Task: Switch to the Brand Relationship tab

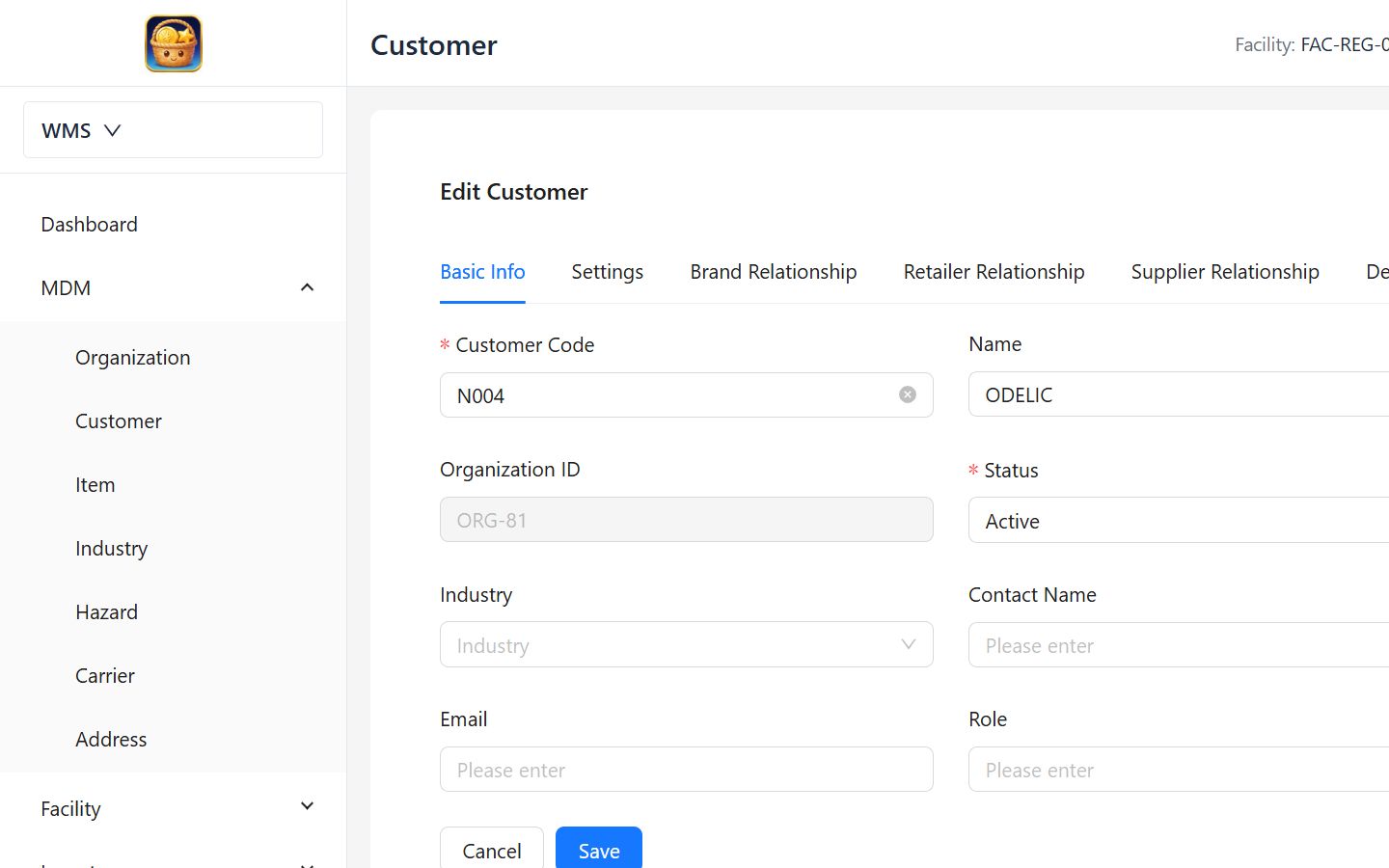Action: [x=773, y=272]
